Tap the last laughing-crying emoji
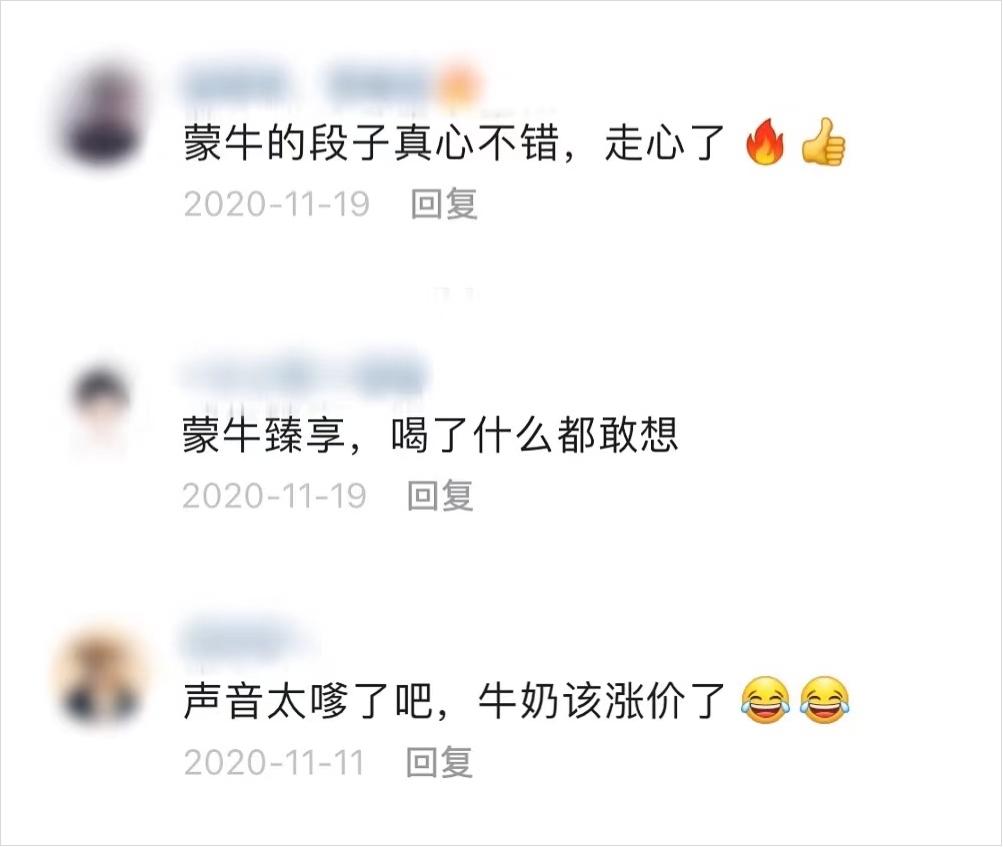Viewport: 1003px width, 847px height. [824, 700]
